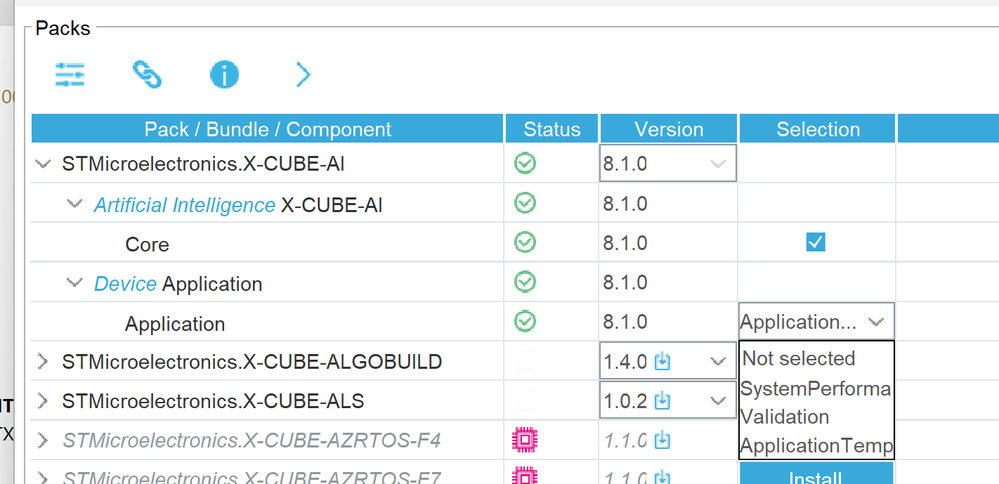This screenshot has width=999, height=484.
Task: Click the chain link icon in Packs toolbar
Action: pos(147,75)
